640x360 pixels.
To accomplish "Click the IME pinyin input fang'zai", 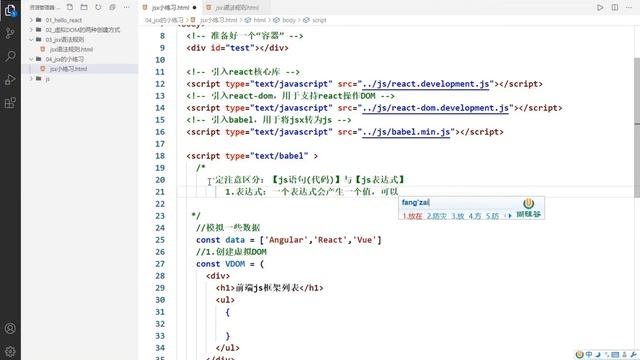I will [x=416, y=202].
